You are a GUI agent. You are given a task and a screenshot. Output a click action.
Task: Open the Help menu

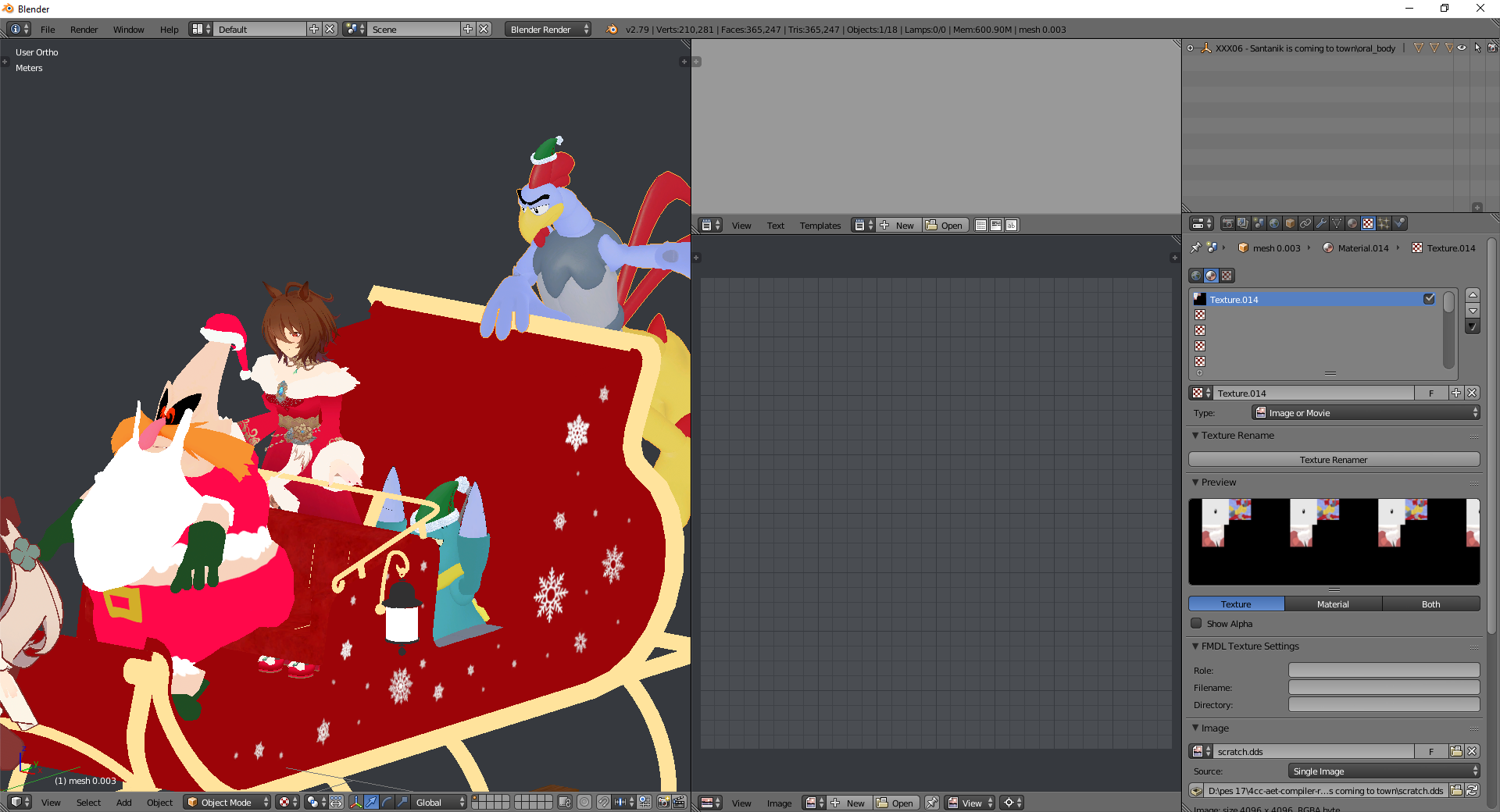pos(169,29)
